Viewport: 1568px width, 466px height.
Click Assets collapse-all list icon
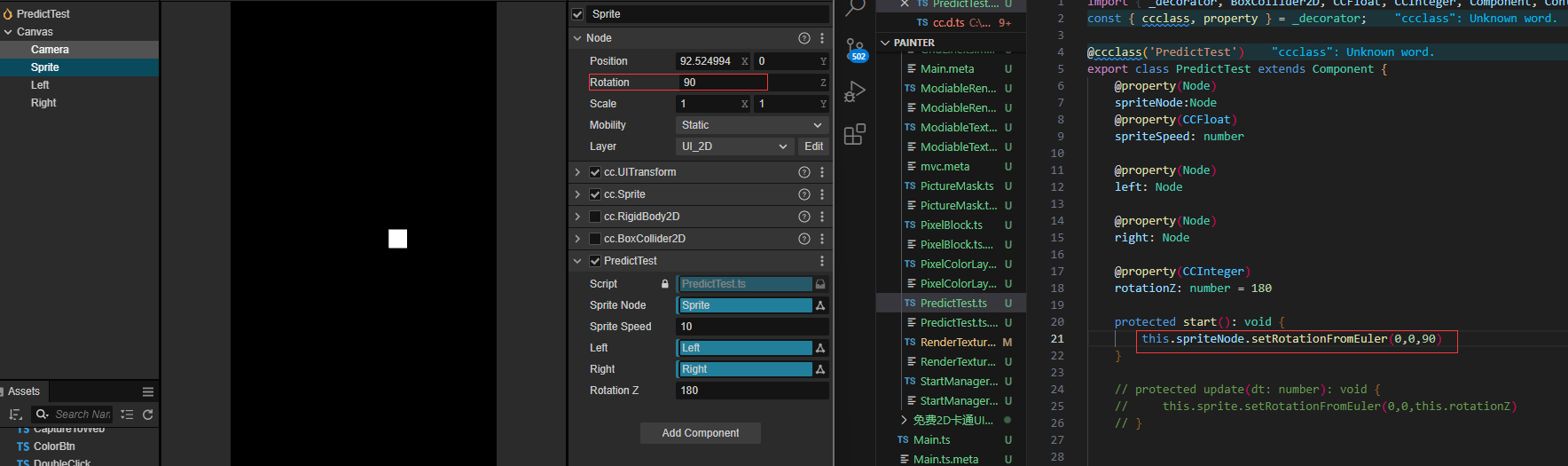pyautogui.click(x=127, y=415)
